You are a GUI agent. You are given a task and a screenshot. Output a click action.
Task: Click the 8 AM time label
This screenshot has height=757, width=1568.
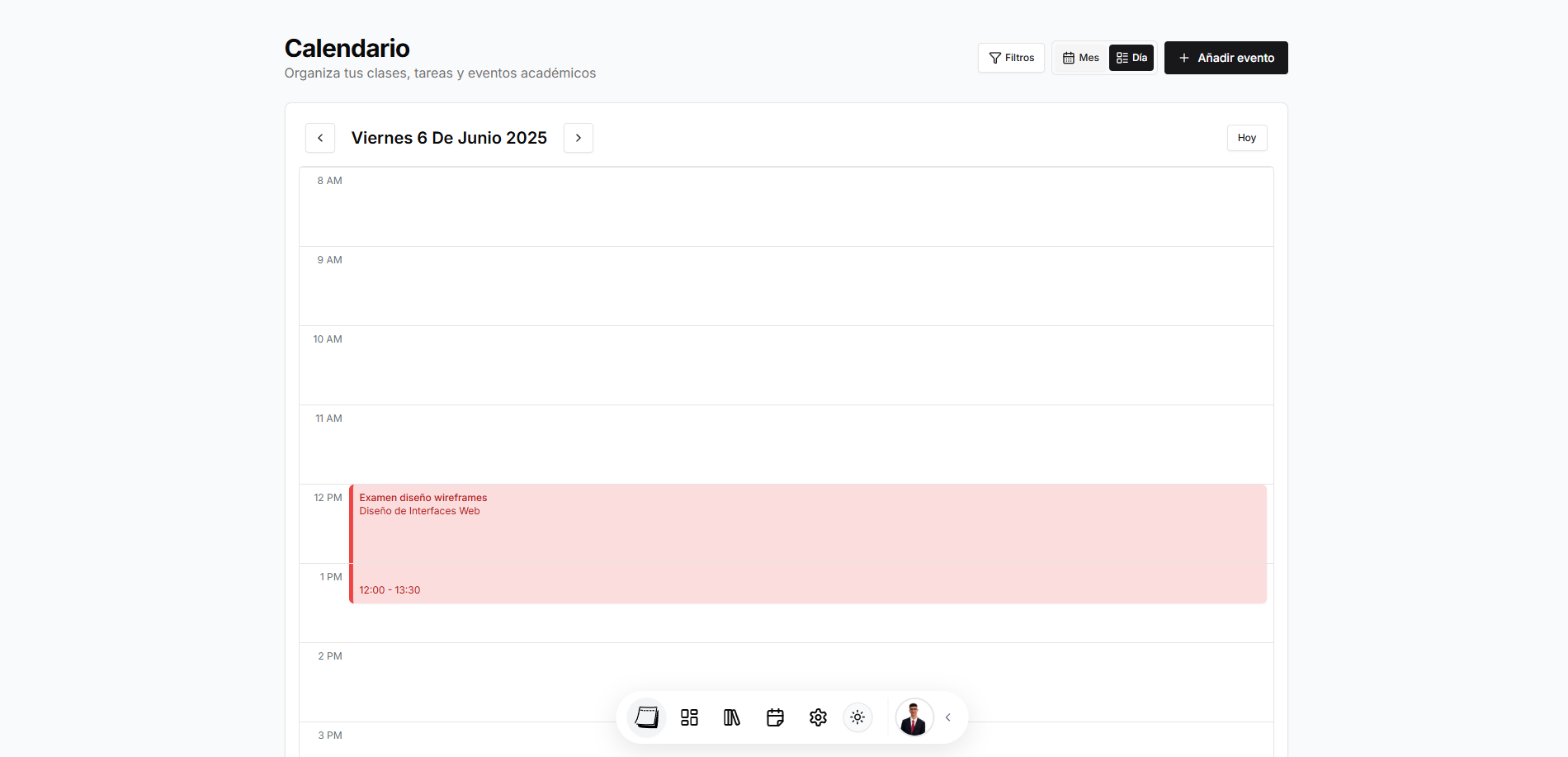pyautogui.click(x=329, y=181)
